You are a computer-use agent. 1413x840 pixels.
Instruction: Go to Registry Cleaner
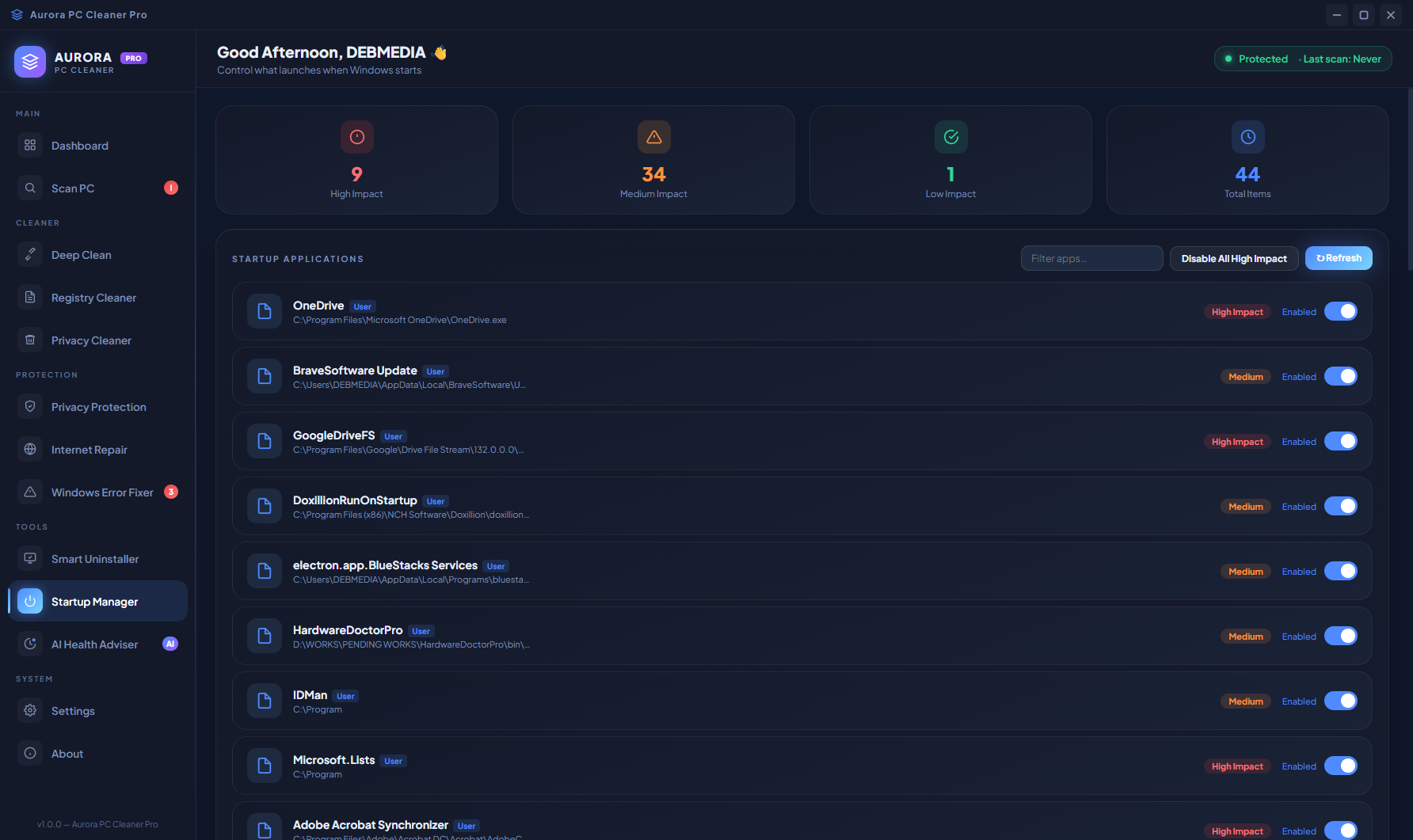[x=98, y=298]
